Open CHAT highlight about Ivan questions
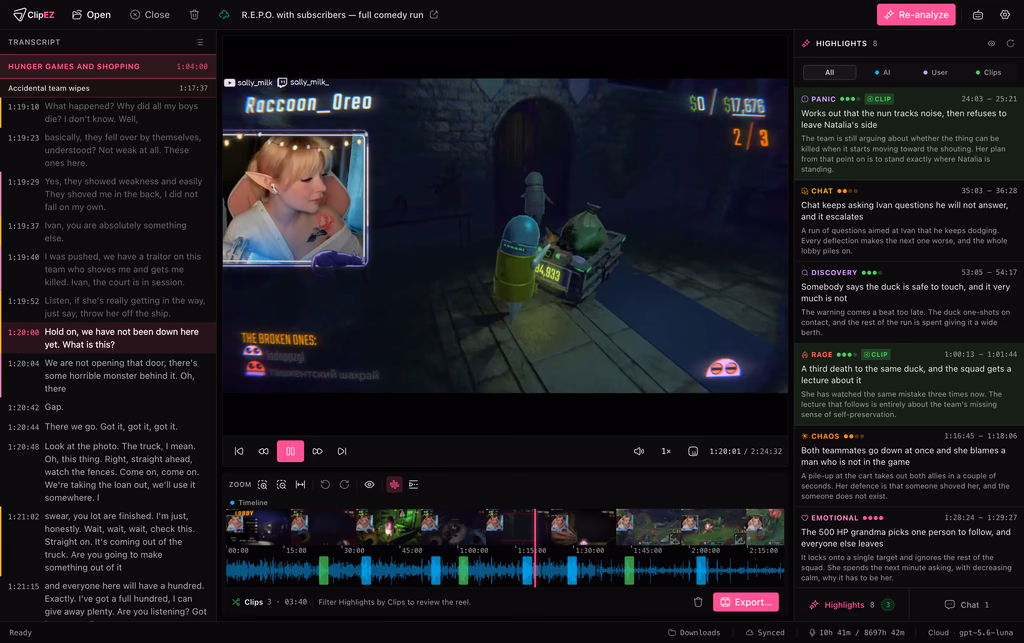This screenshot has height=643, width=1024. click(x=909, y=221)
